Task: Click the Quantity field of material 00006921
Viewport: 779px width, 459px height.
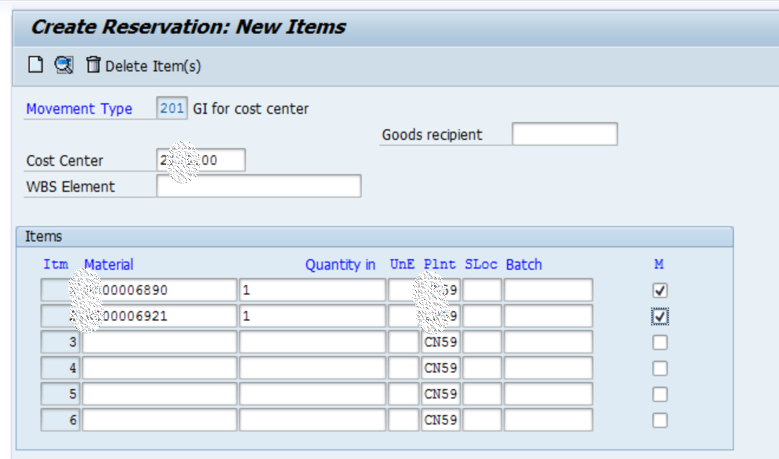Action: coord(312,316)
